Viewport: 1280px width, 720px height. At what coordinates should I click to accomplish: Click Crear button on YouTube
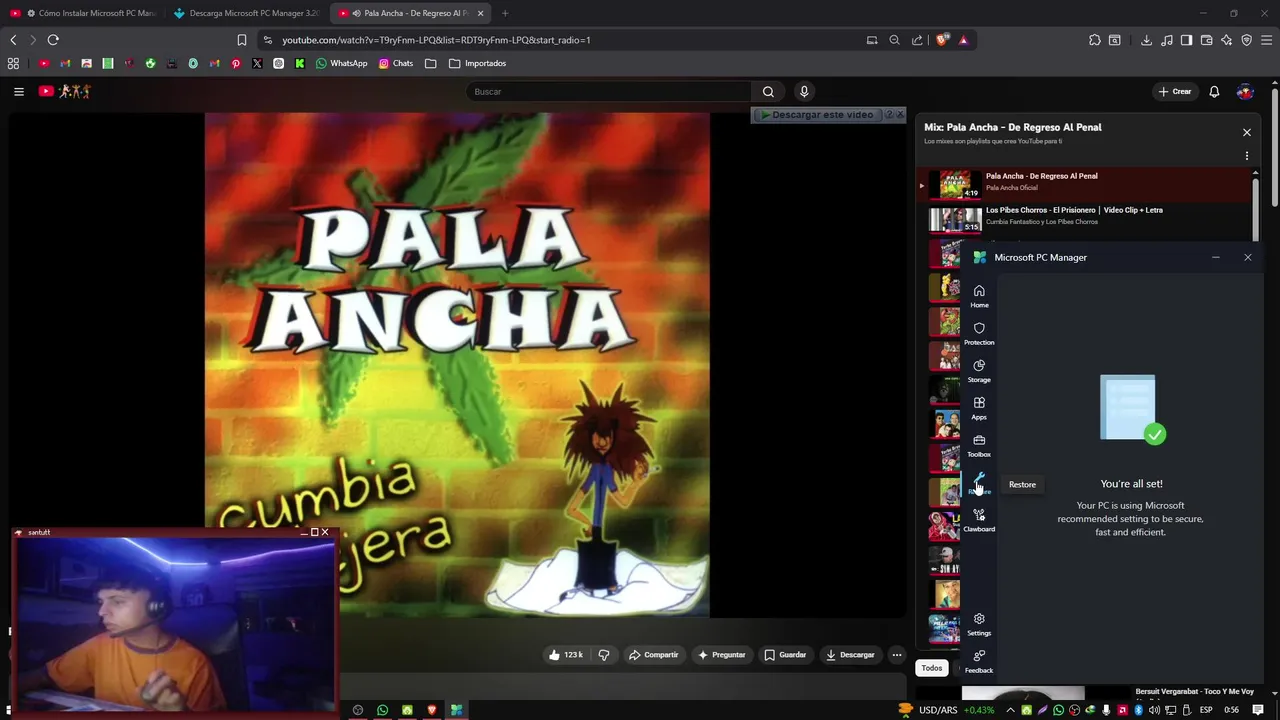pos(1175,91)
